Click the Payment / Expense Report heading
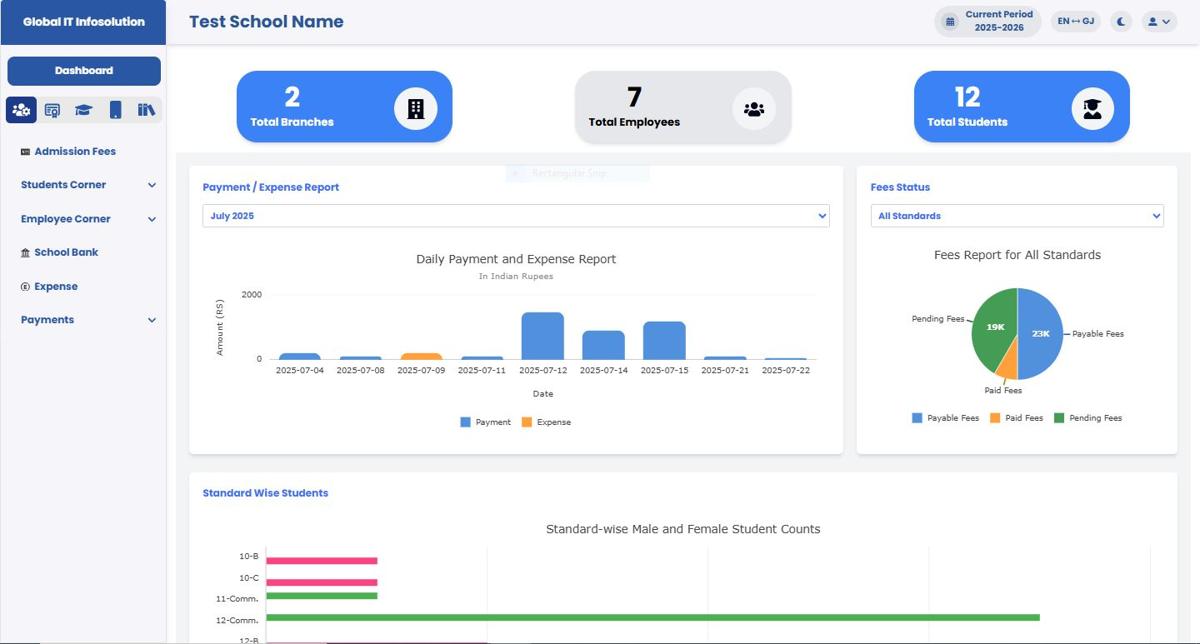Image resolution: width=1200 pixels, height=644 pixels. (271, 187)
